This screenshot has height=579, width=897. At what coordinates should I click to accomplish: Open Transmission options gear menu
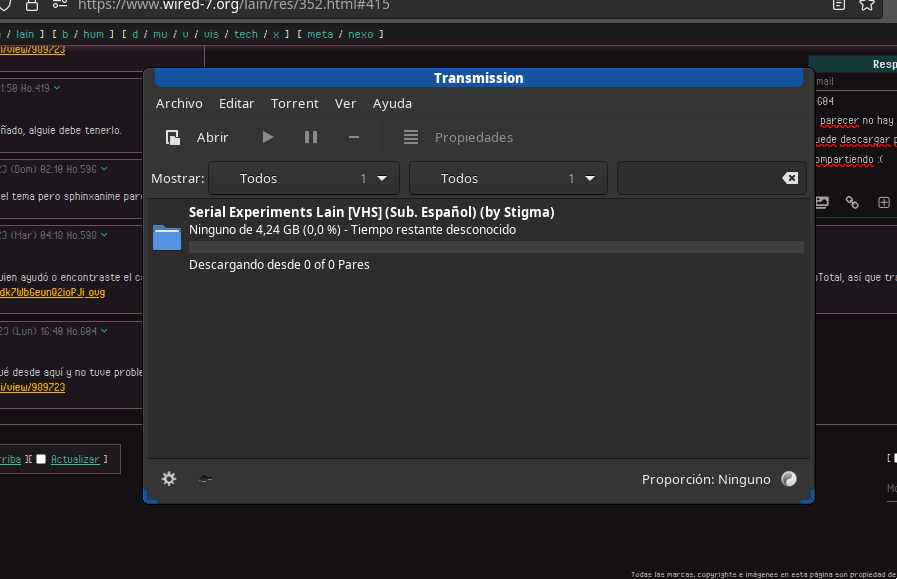(x=169, y=479)
